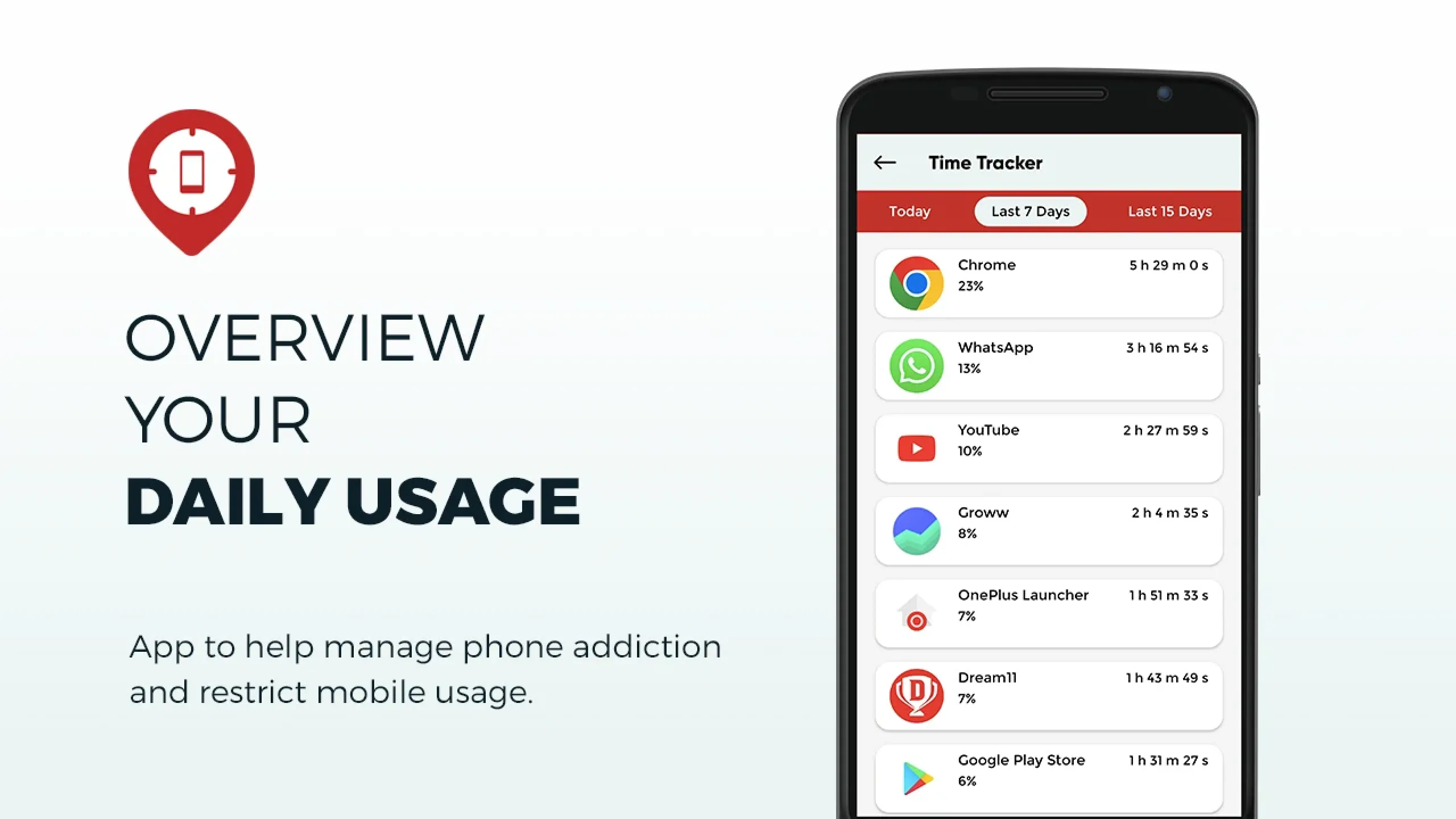Screen dimensions: 1456x819
Task: Select the Last 15 Days tab
Action: (1170, 211)
